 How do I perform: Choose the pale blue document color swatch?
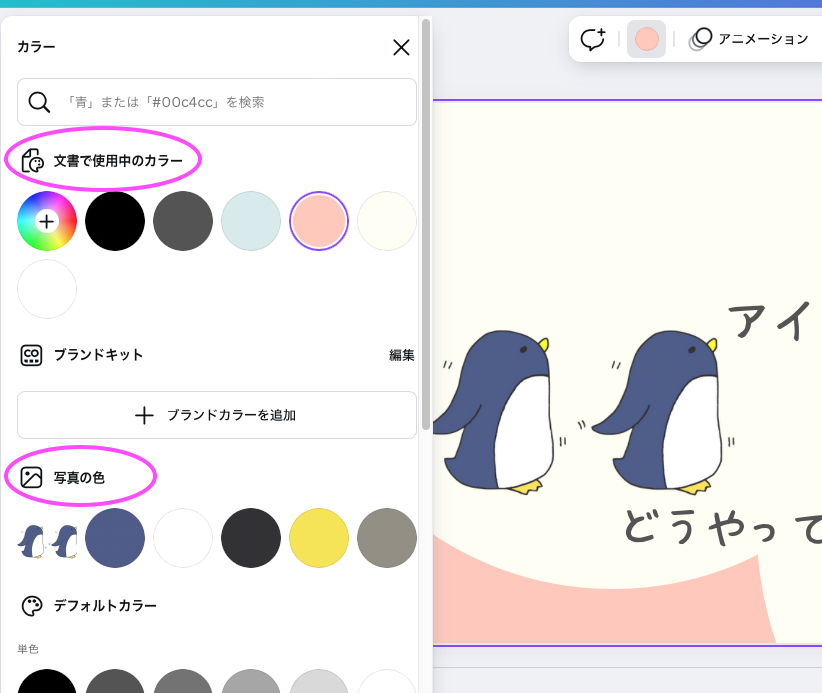pyautogui.click(x=251, y=221)
